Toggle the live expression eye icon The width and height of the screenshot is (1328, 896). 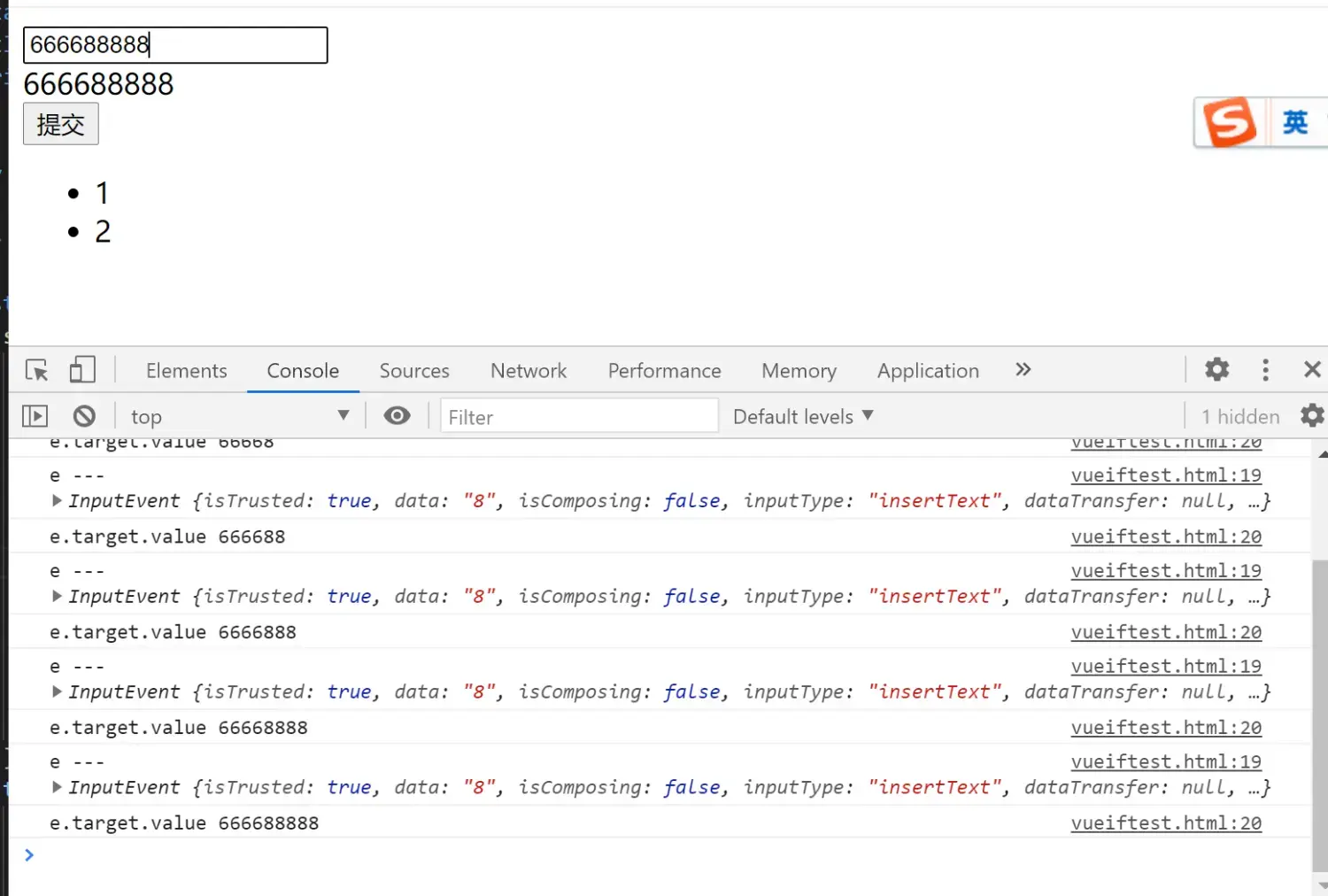tap(397, 415)
